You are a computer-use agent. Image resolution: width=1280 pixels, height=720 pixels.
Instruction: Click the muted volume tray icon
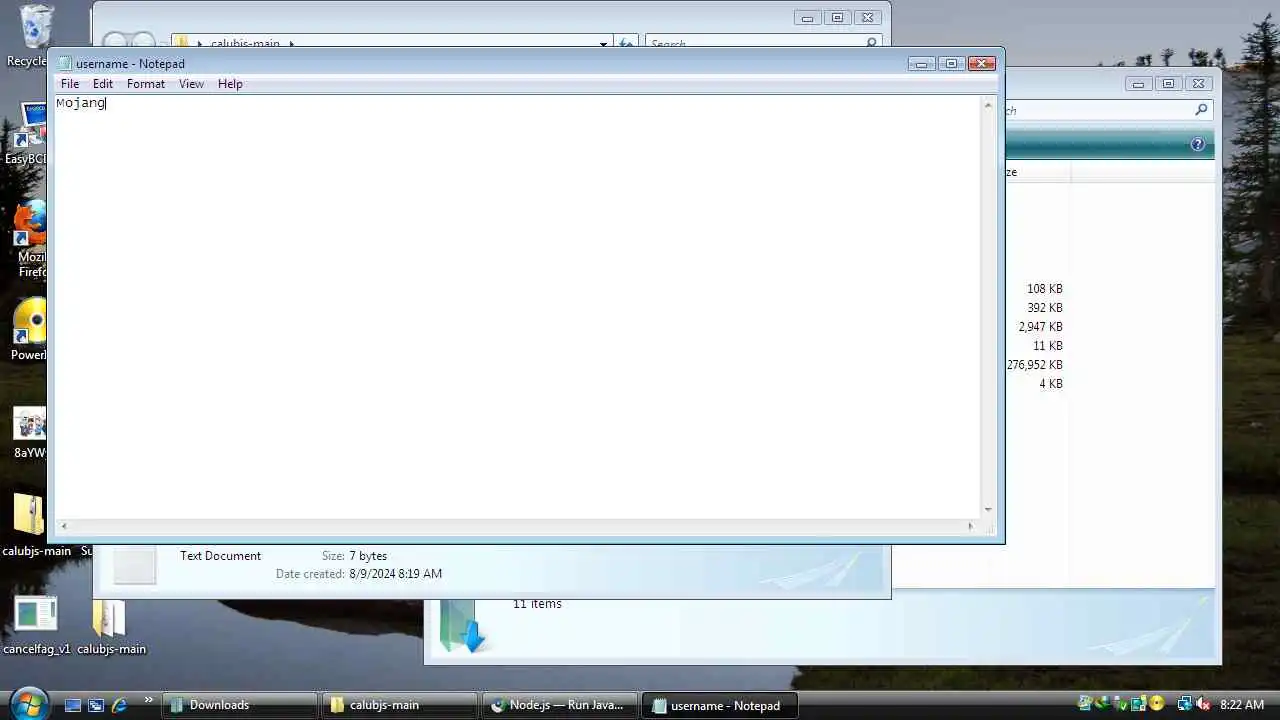point(1203,705)
